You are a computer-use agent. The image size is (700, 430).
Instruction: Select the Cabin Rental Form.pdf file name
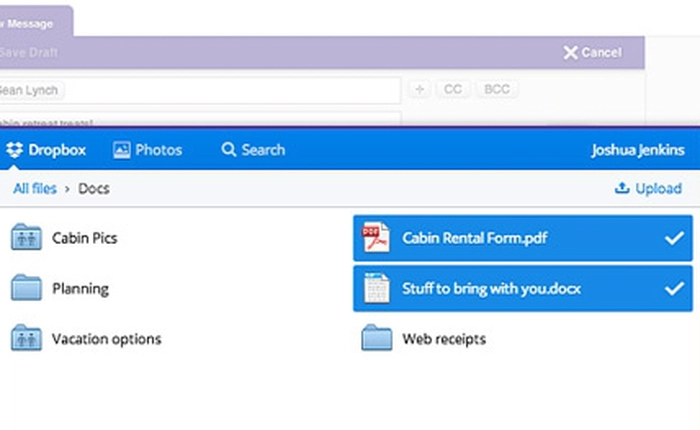click(475, 238)
